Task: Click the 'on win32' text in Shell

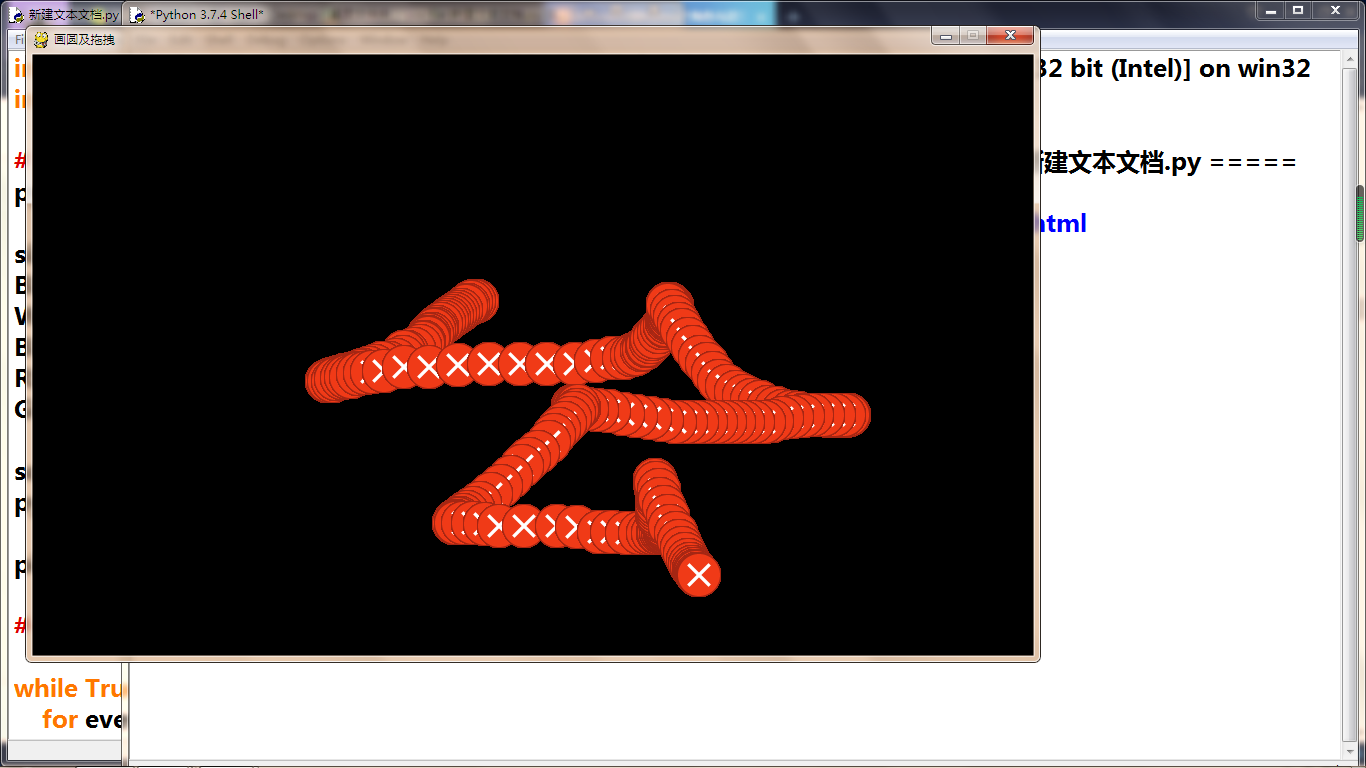Action: 1255,68
